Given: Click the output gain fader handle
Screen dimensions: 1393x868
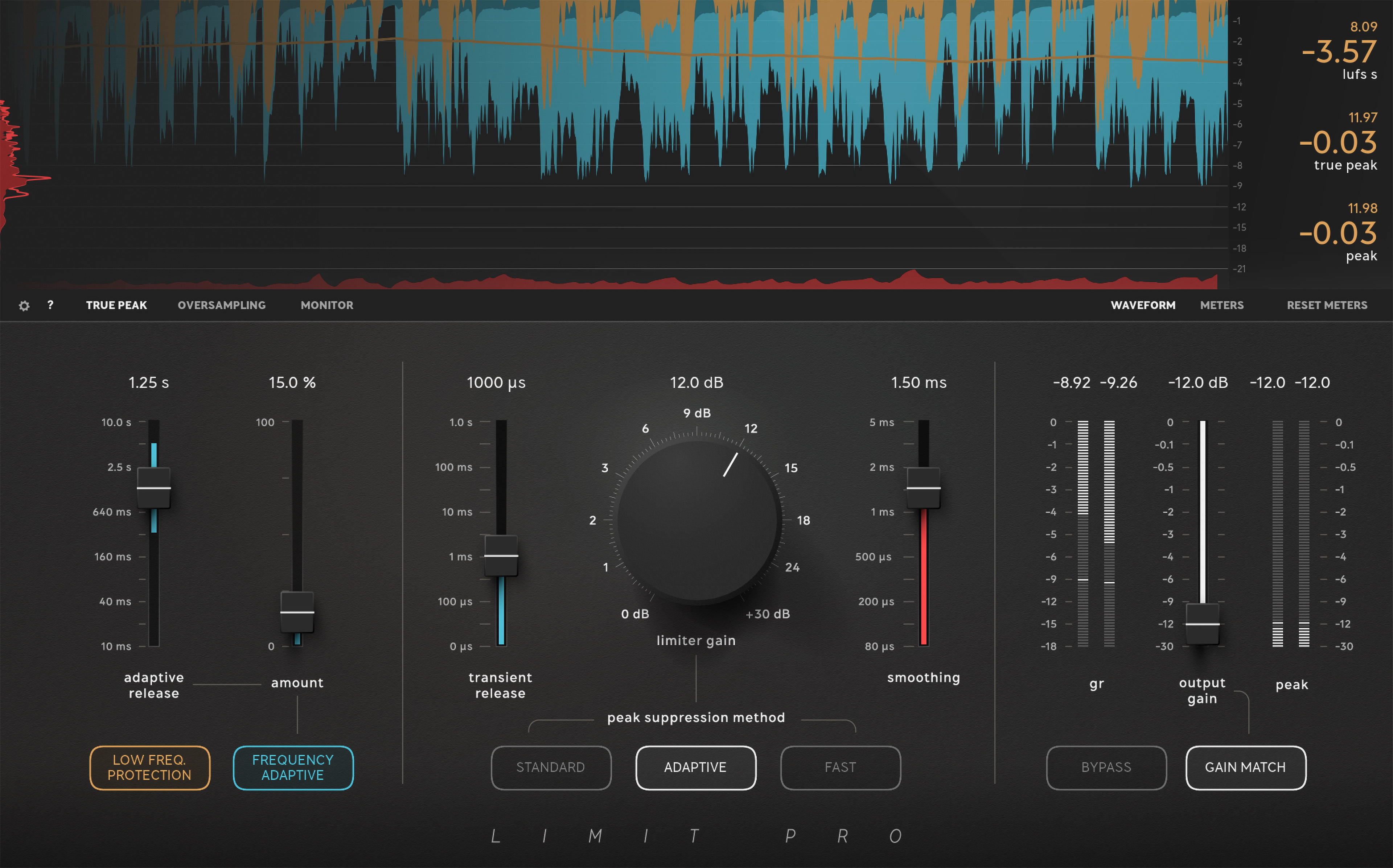Looking at the screenshot, I should pos(1202,624).
